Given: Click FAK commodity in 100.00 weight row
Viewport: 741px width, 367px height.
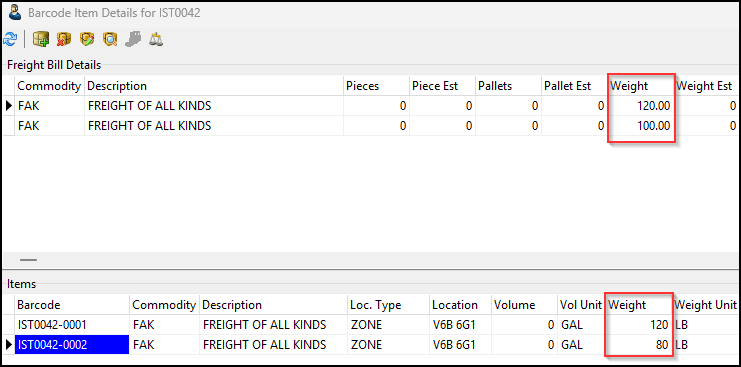Looking at the screenshot, I should 49,126.
